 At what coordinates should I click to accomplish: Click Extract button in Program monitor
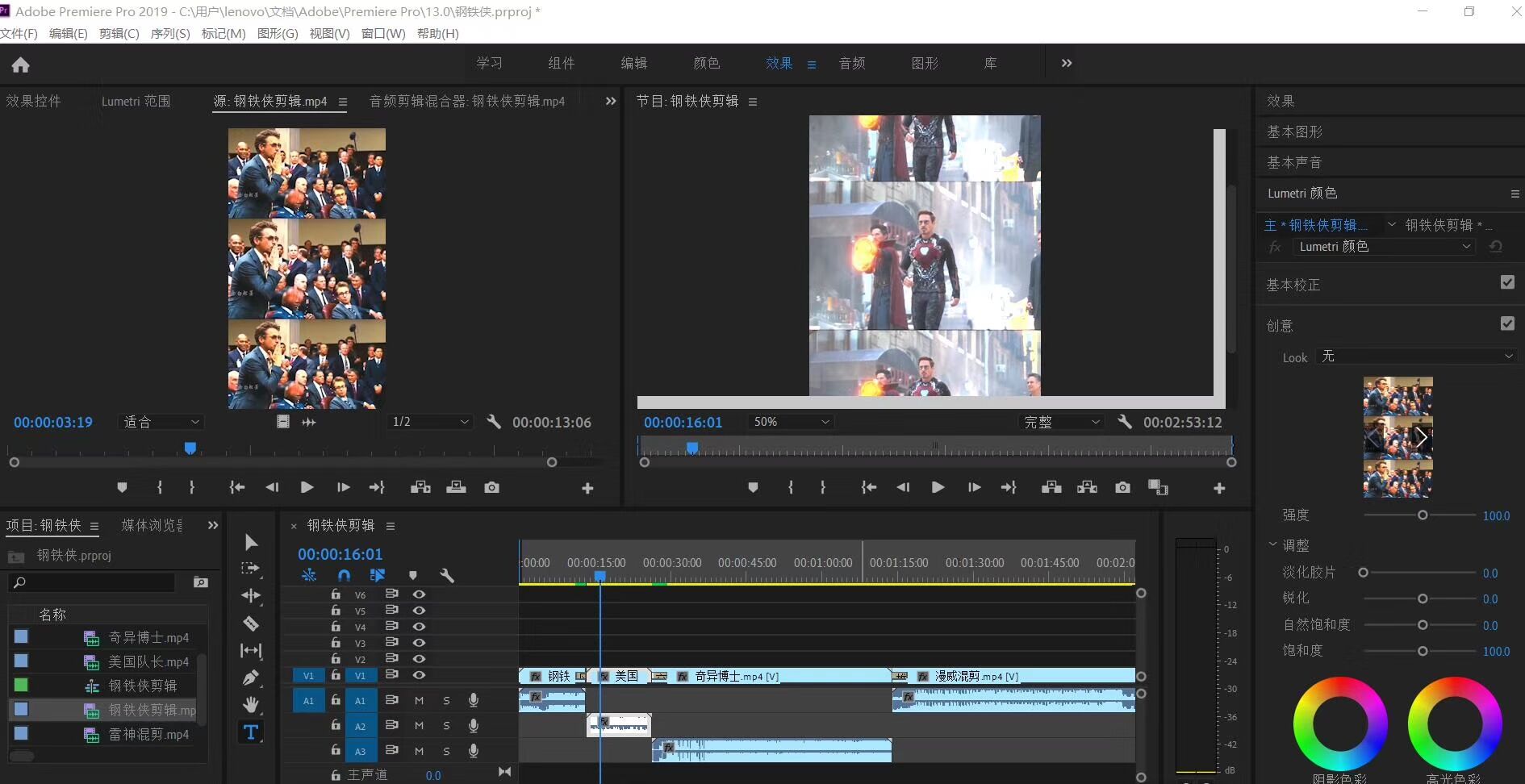tap(1087, 487)
